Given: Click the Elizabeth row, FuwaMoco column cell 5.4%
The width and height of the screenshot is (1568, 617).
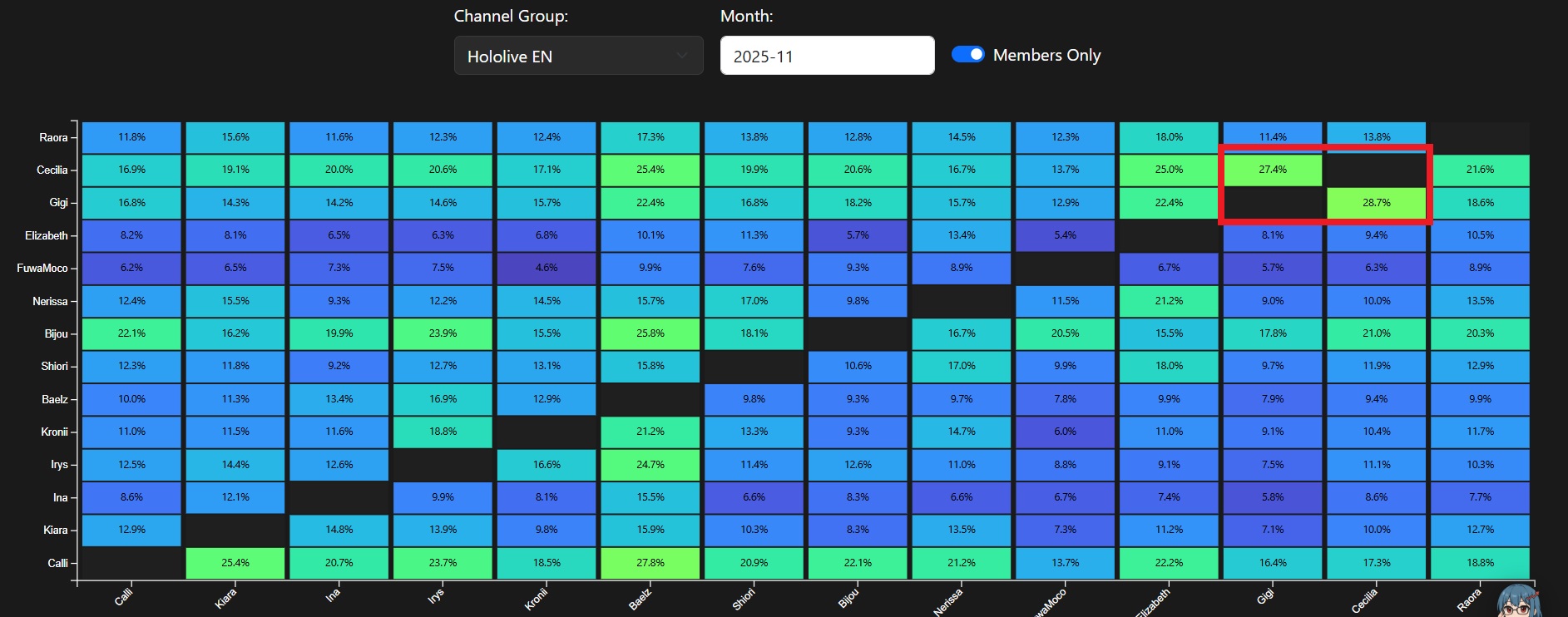Looking at the screenshot, I should [x=1066, y=235].
